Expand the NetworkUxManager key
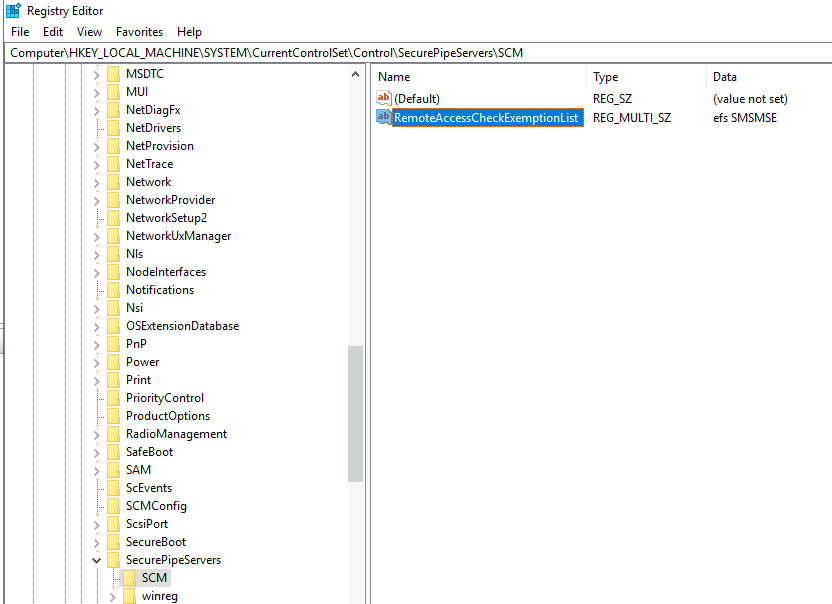832x604 pixels. click(97, 237)
